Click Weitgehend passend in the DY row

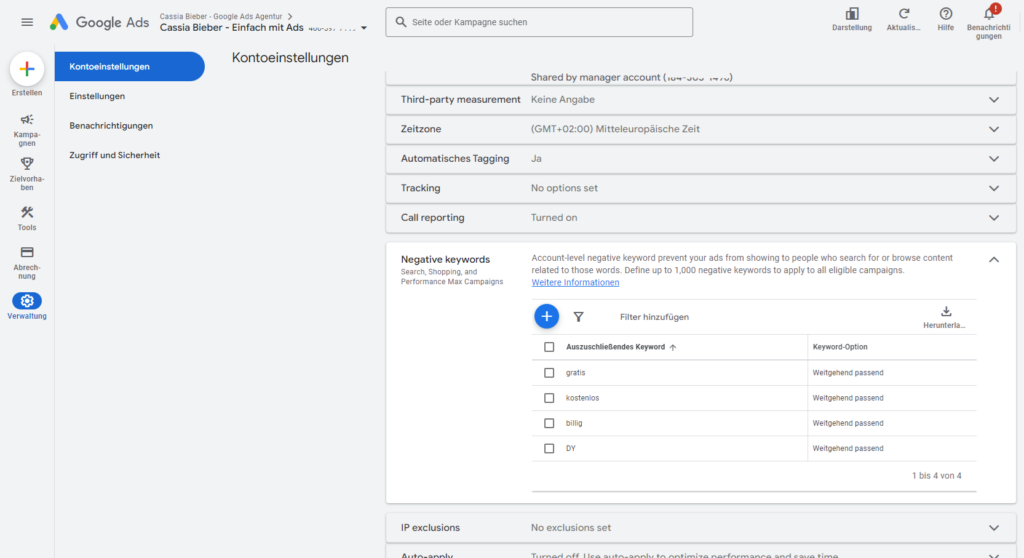click(x=848, y=448)
